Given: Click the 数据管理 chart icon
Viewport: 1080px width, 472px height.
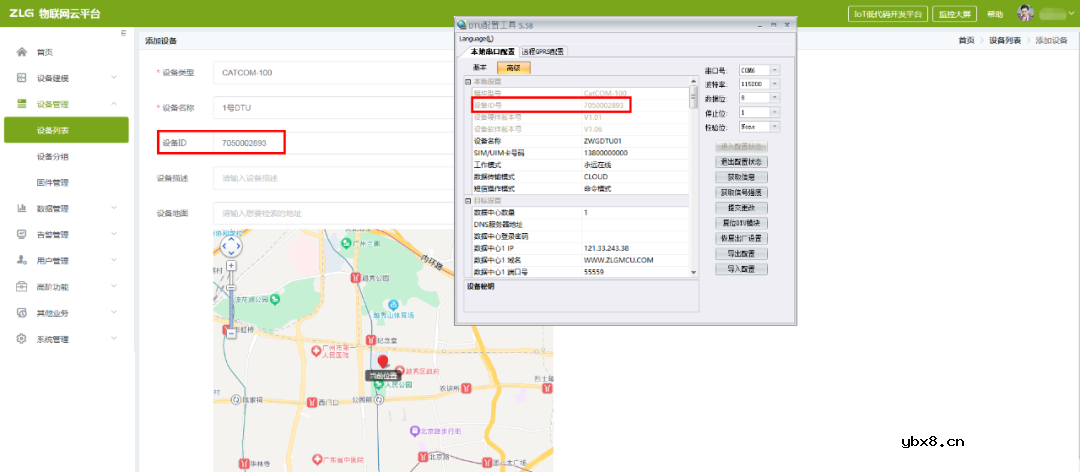Looking at the screenshot, I should coord(21,208).
